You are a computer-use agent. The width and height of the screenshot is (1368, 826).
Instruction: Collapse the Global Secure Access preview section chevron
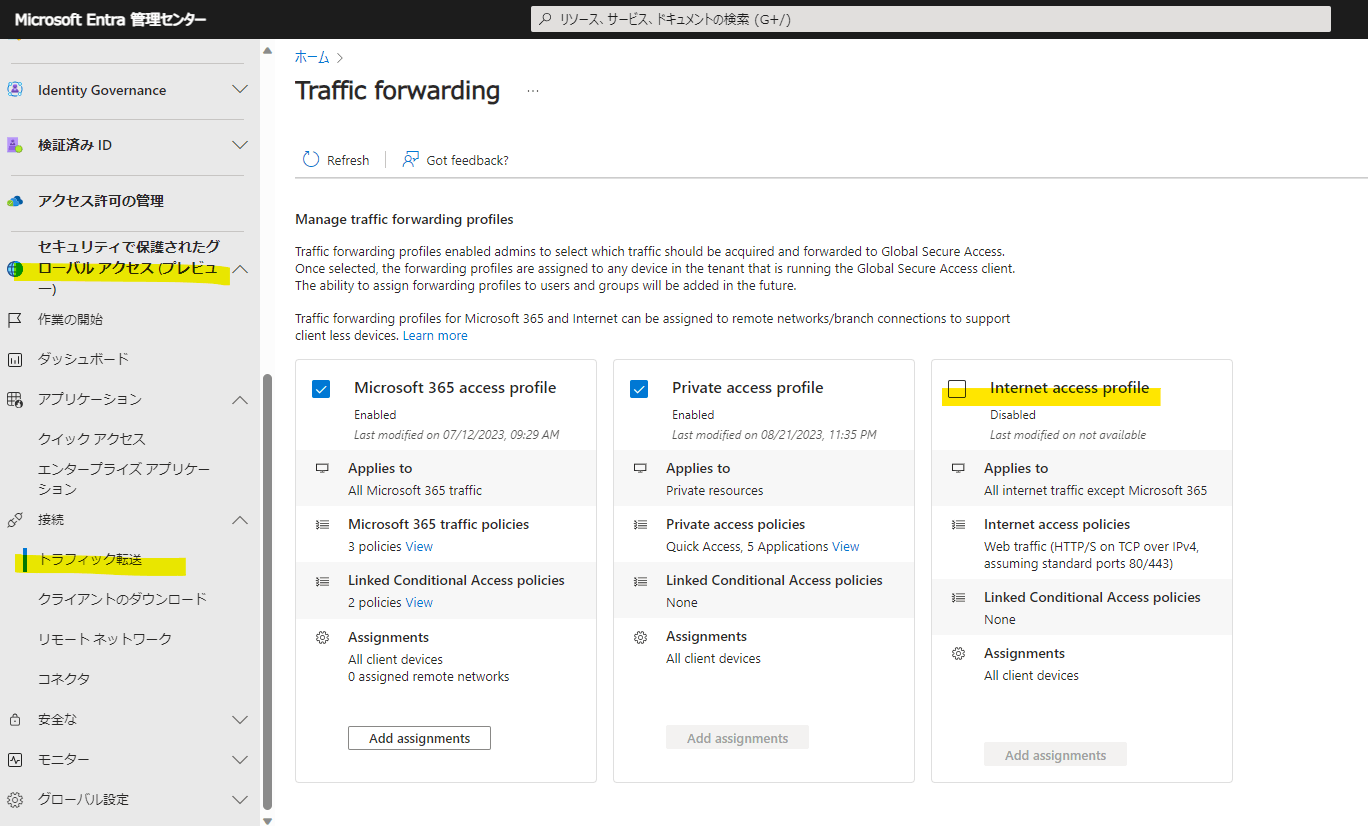(x=240, y=268)
